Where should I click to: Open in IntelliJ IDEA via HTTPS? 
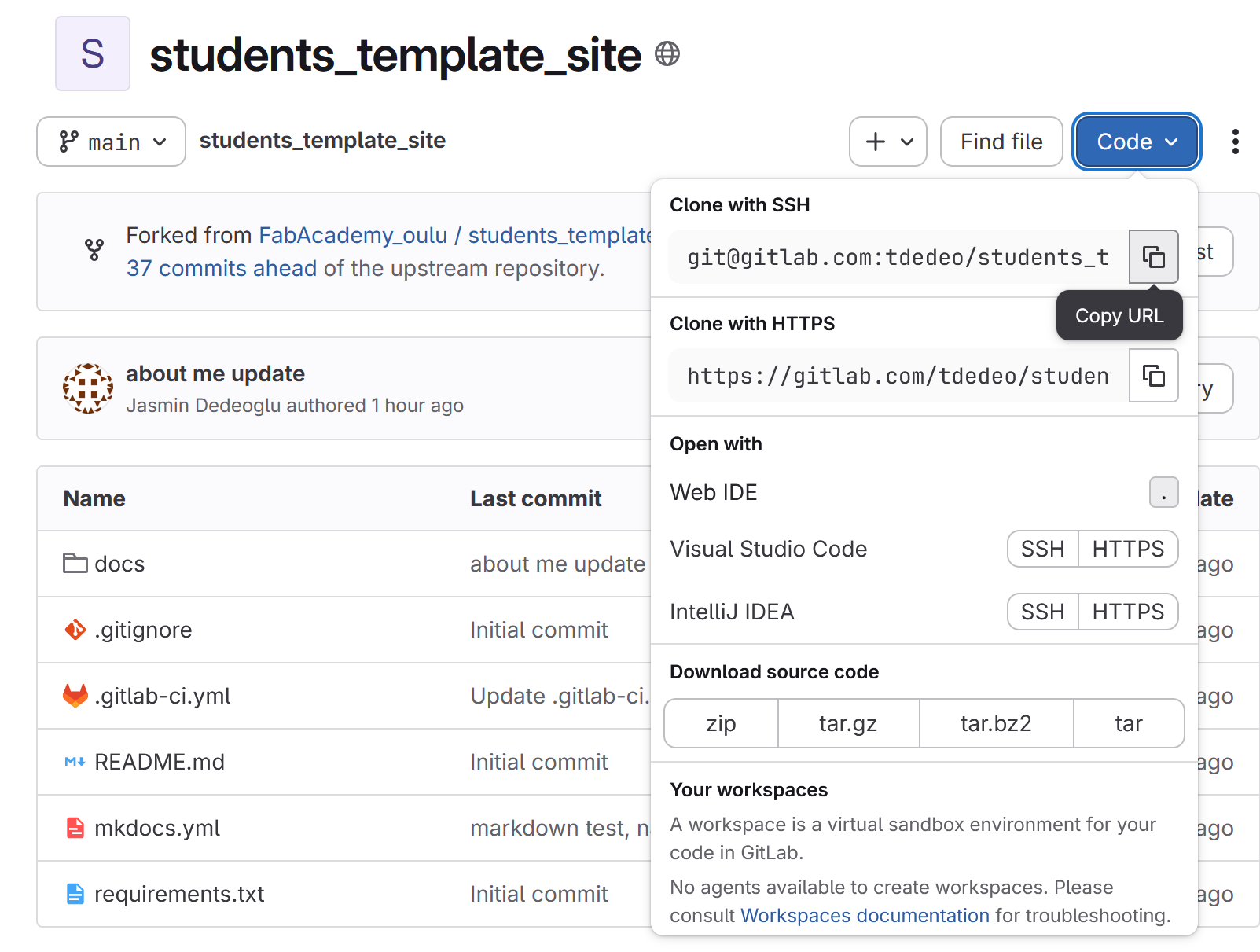[1128, 612]
